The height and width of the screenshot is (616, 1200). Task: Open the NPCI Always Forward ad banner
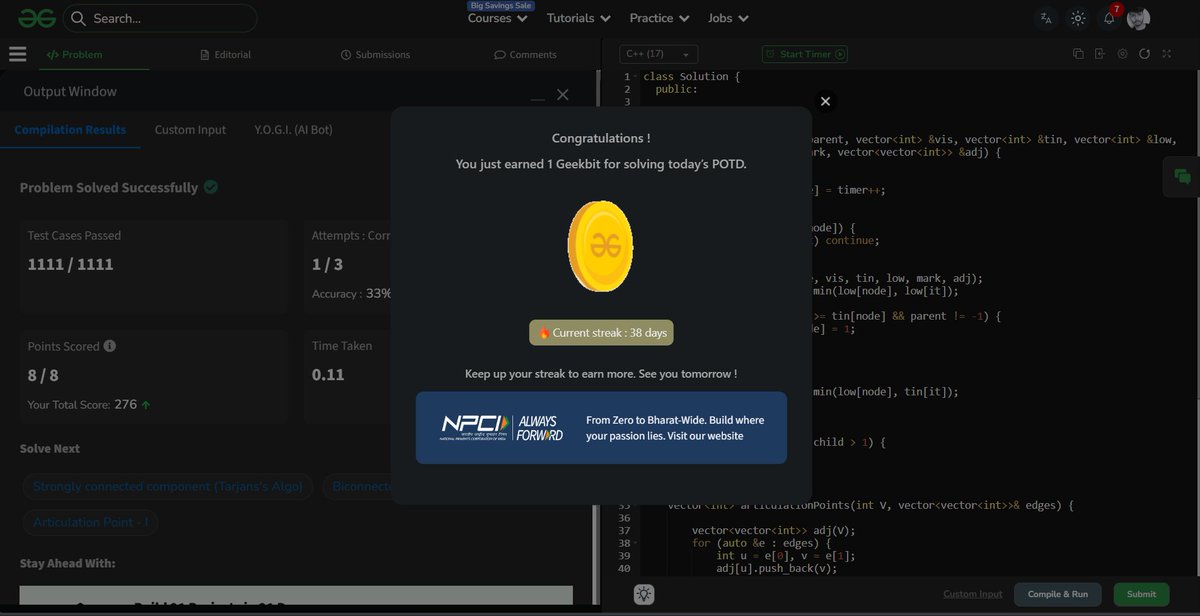[601, 428]
